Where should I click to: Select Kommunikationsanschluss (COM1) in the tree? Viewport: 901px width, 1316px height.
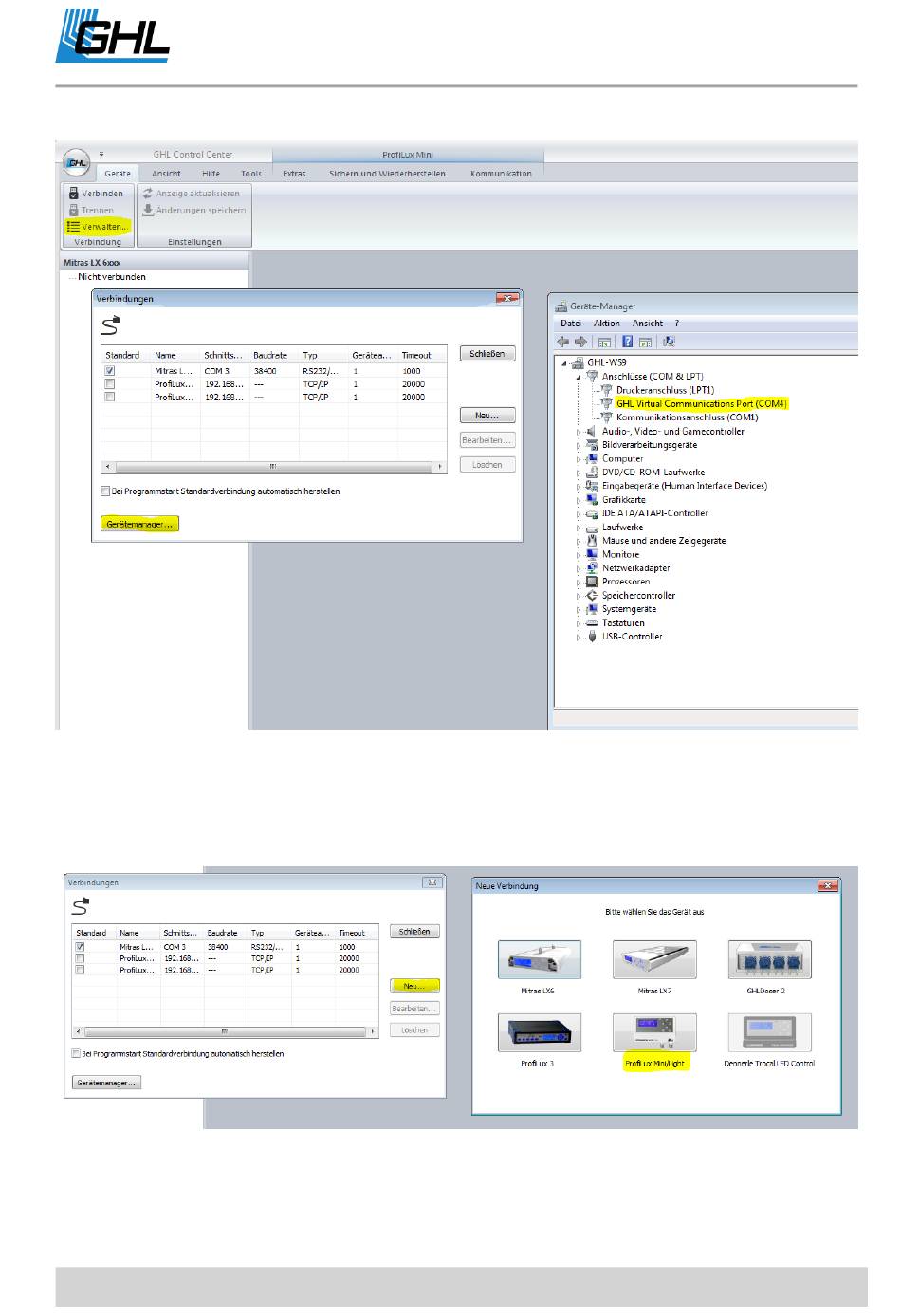click(x=687, y=417)
